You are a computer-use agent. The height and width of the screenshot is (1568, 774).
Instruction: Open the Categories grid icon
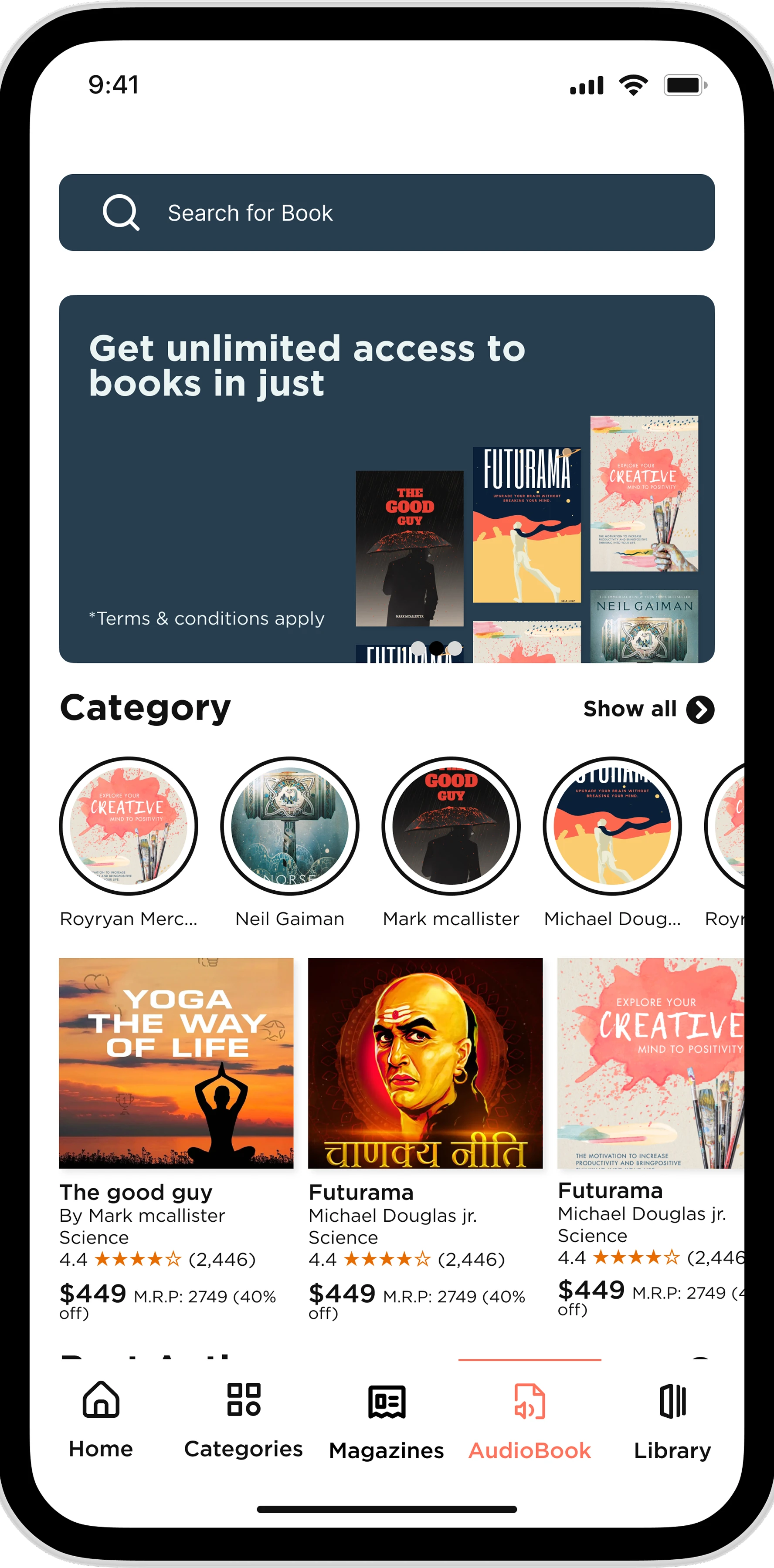coord(244,1399)
